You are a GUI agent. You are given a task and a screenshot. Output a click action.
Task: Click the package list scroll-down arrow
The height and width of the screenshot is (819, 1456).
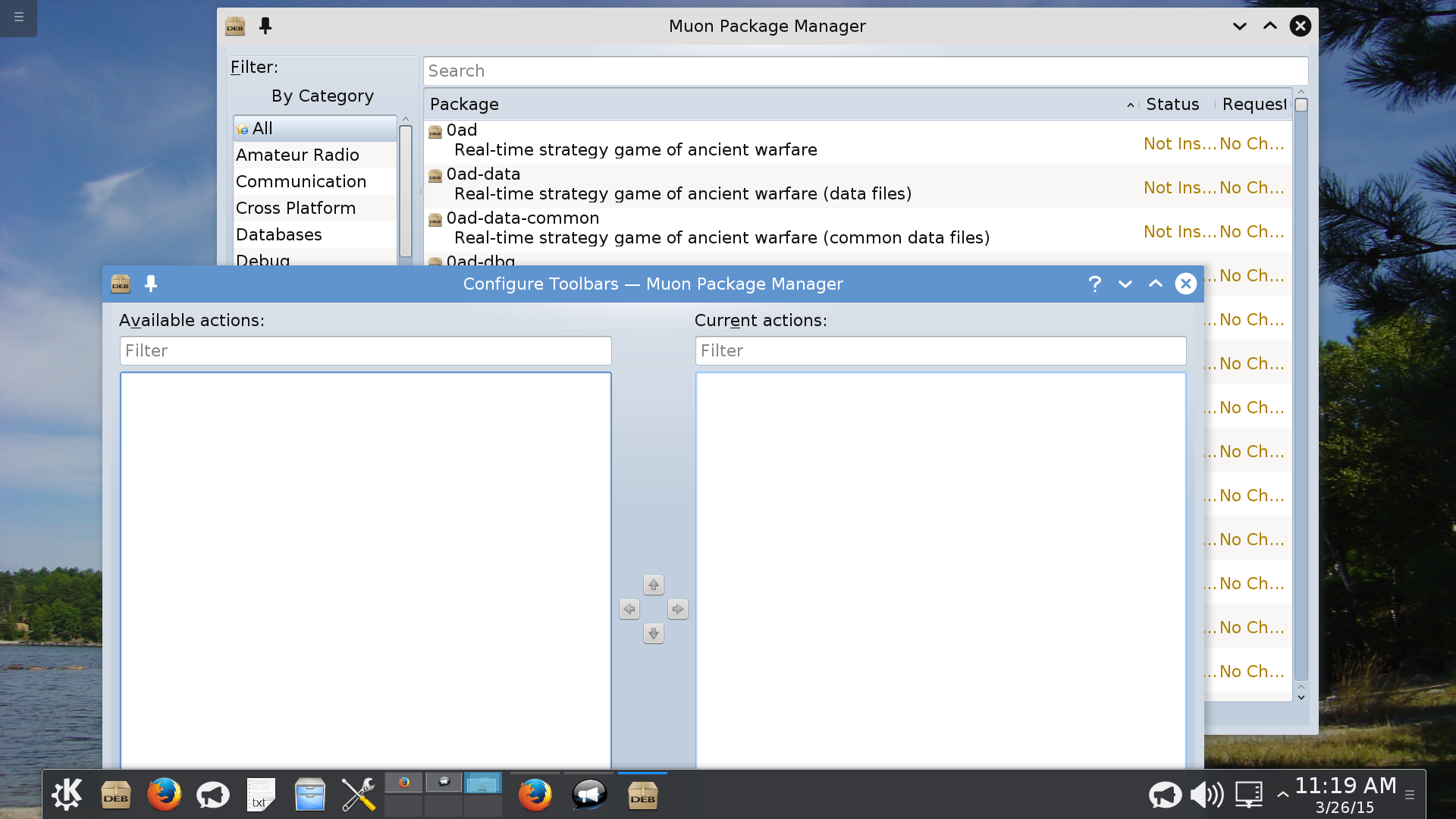point(1301,697)
